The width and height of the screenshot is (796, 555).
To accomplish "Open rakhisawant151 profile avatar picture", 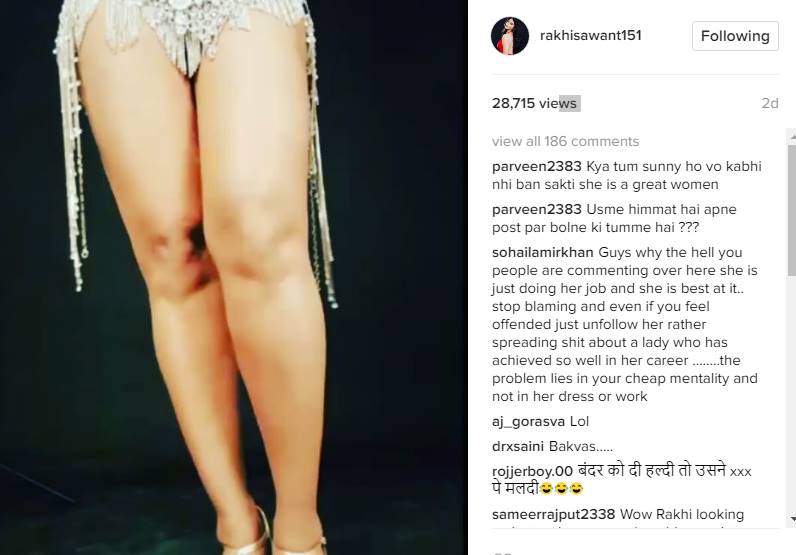I will click(510, 36).
